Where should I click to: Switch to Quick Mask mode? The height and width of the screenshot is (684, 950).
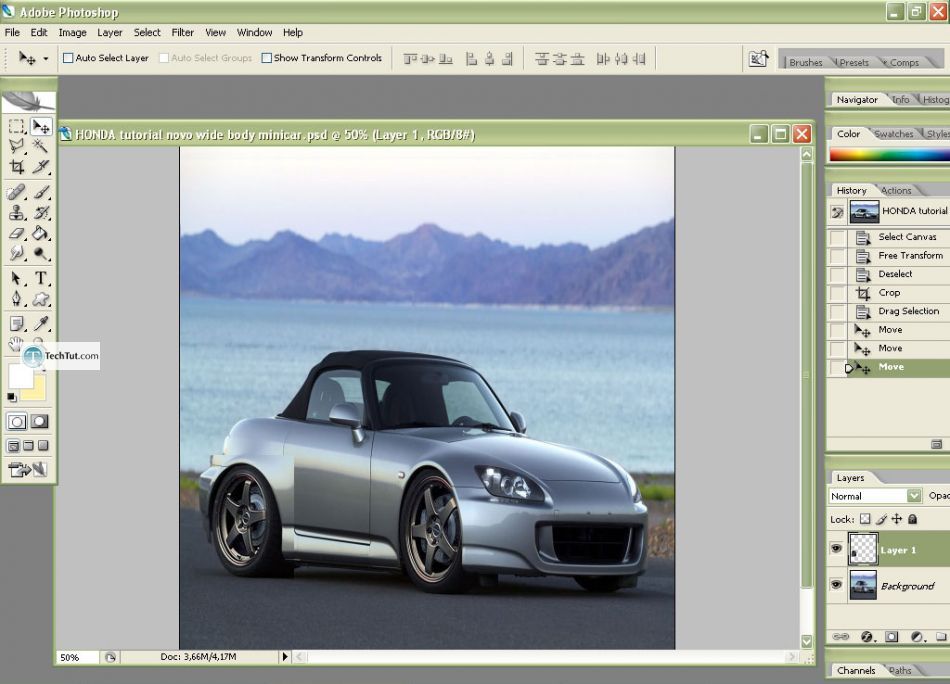pyautogui.click(x=40, y=421)
